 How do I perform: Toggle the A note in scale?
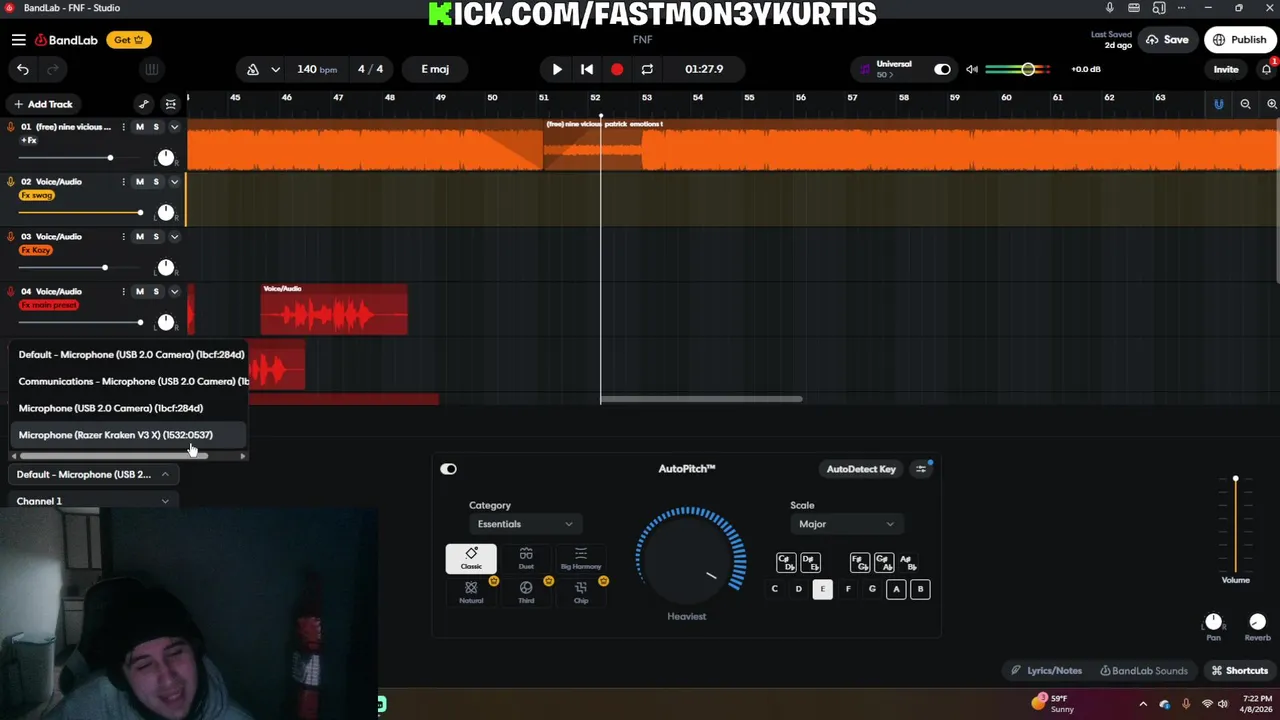[x=896, y=589]
